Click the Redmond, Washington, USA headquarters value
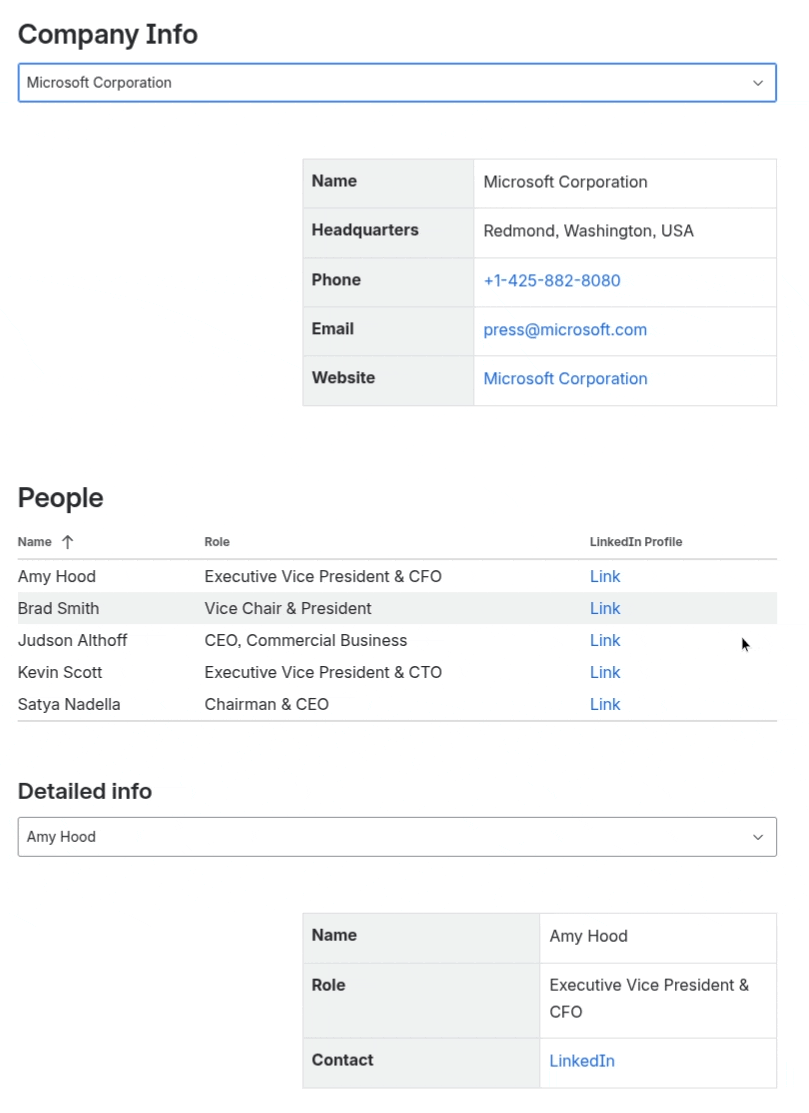Viewport: 809px width, 1113px height. click(588, 231)
